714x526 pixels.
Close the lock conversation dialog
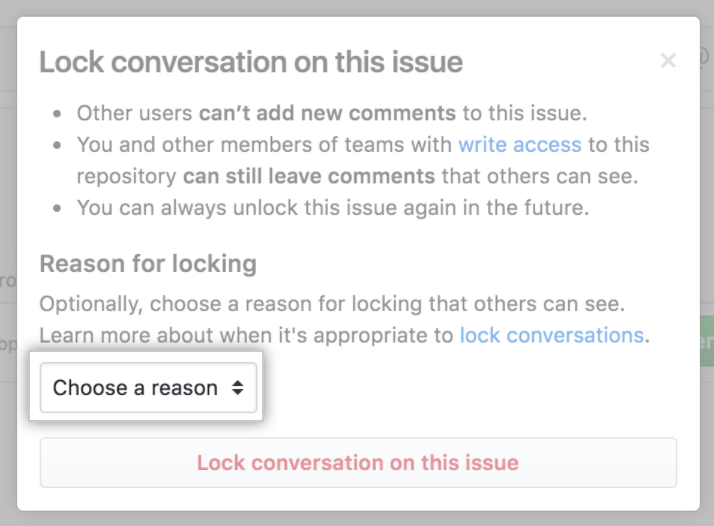click(668, 61)
